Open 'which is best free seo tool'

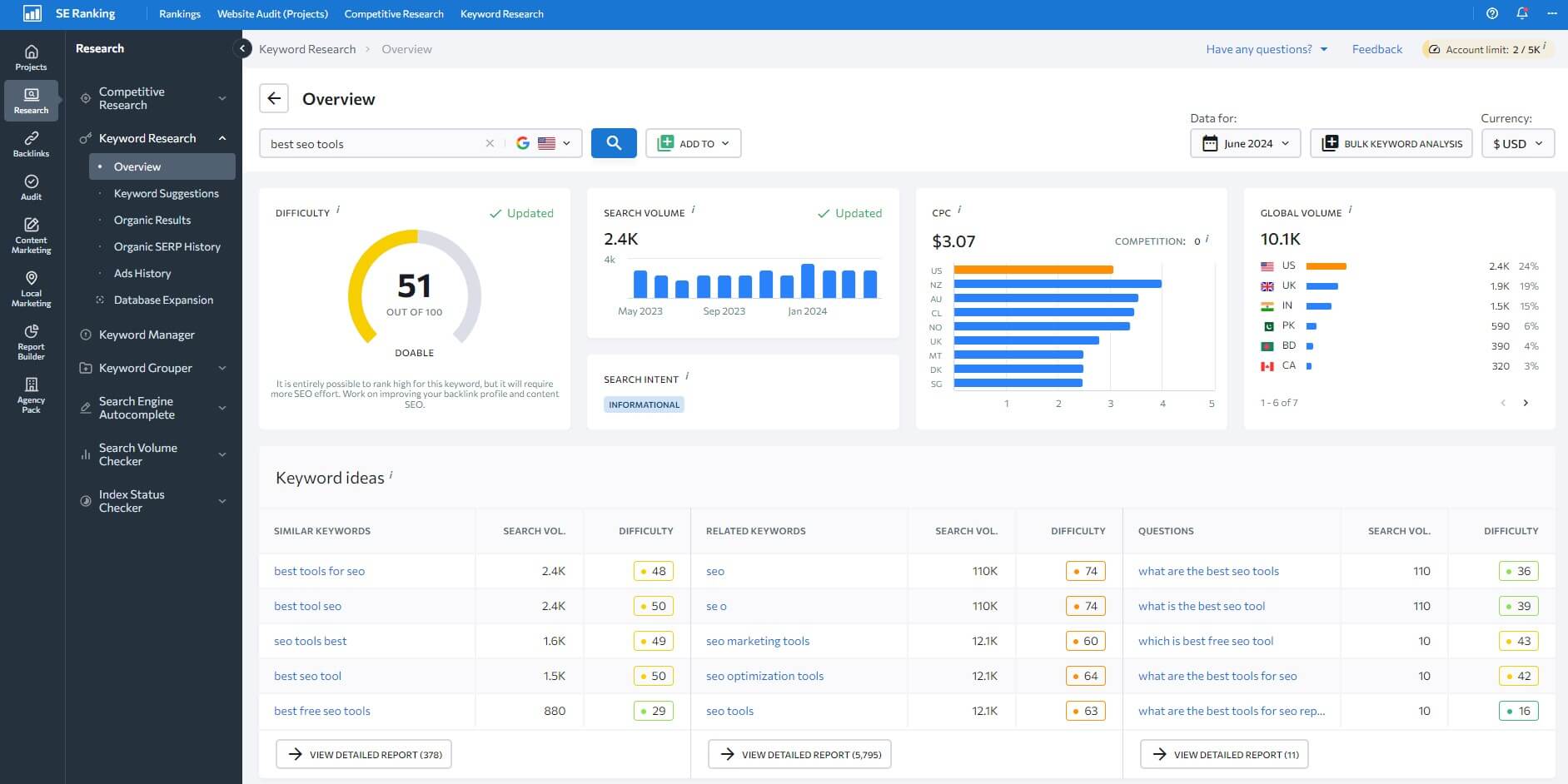coord(1206,641)
